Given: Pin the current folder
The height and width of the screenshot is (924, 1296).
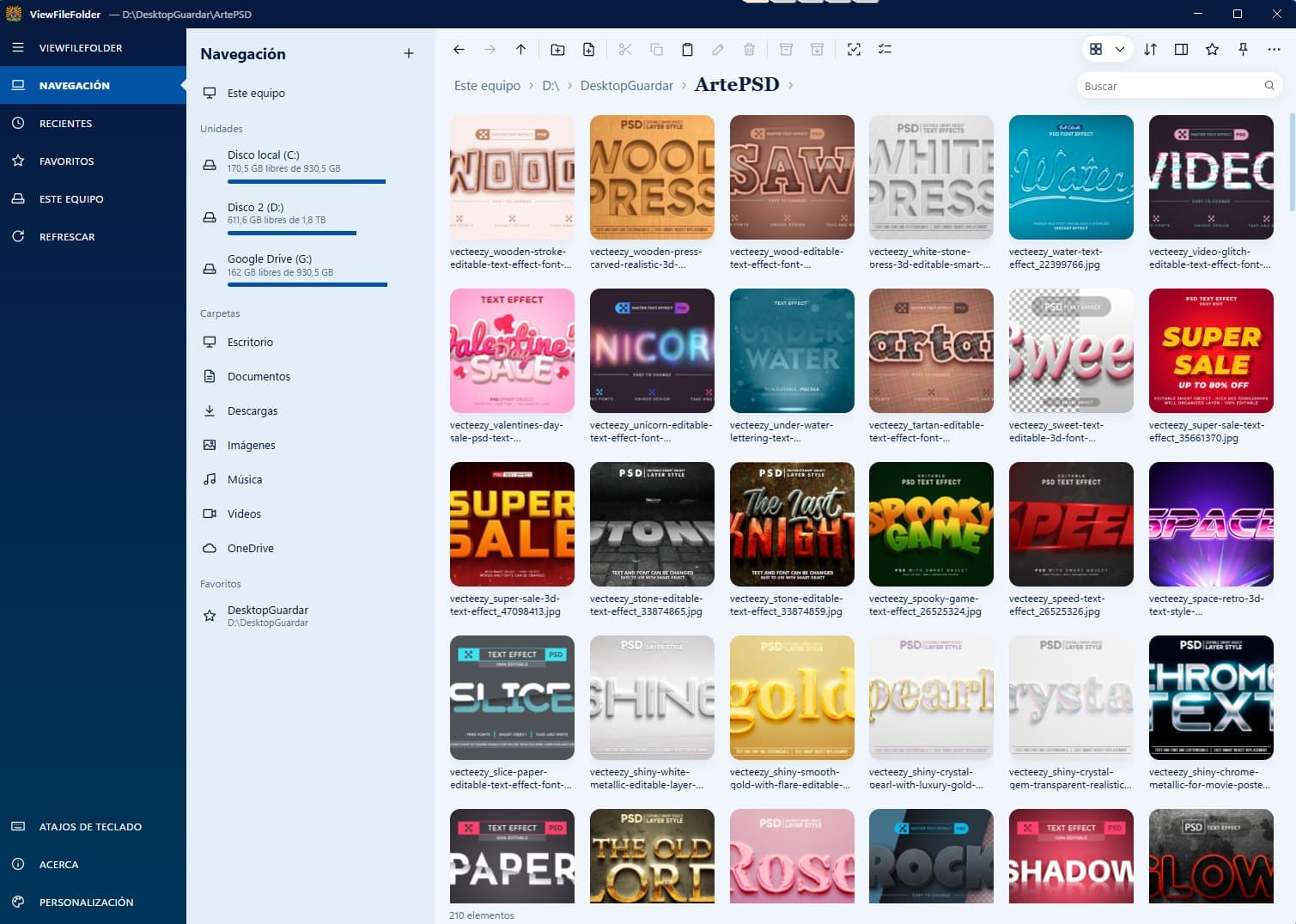Looking at the screenshot, I should click(1243, 50).
